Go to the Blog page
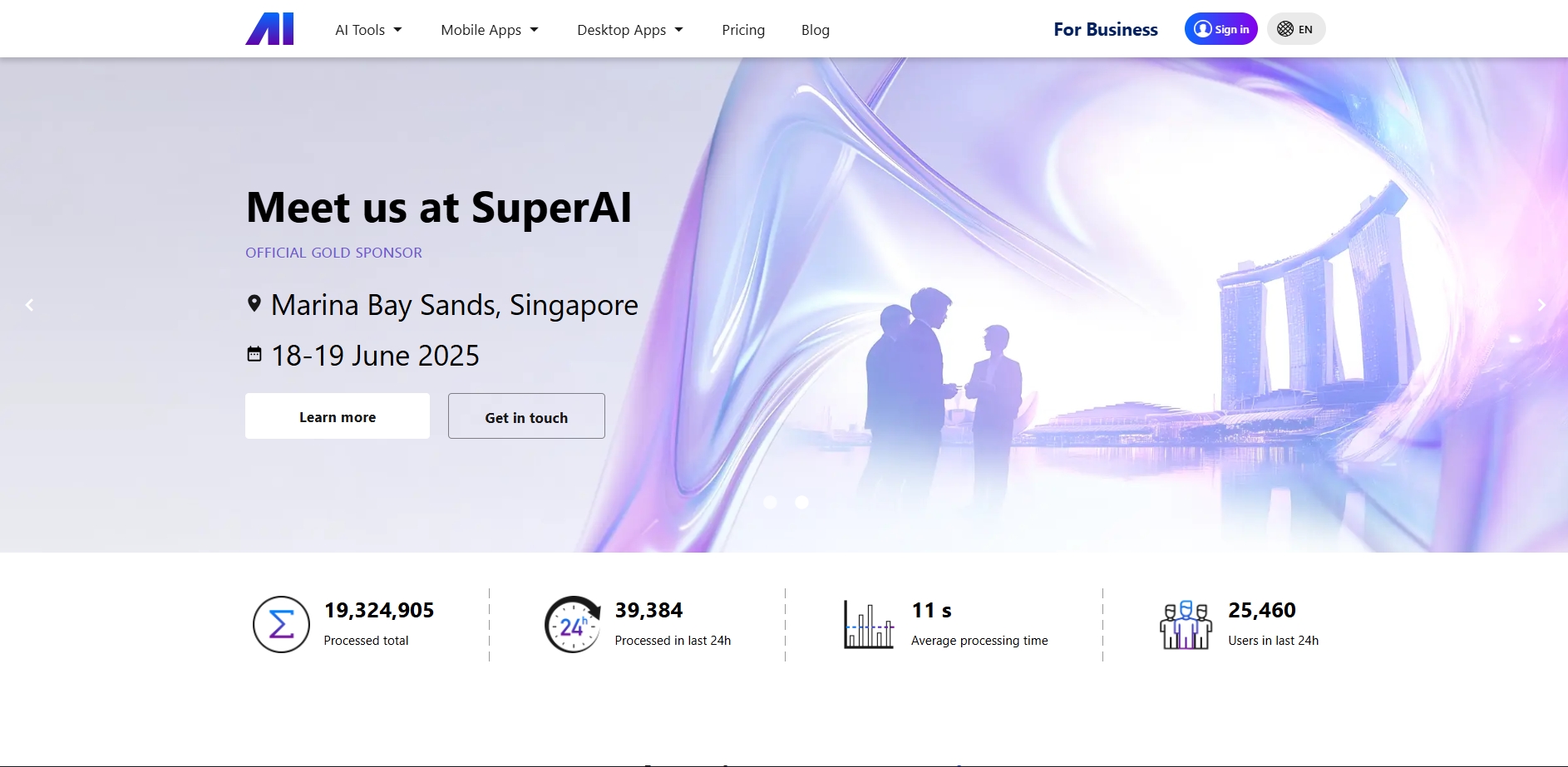 816,30
